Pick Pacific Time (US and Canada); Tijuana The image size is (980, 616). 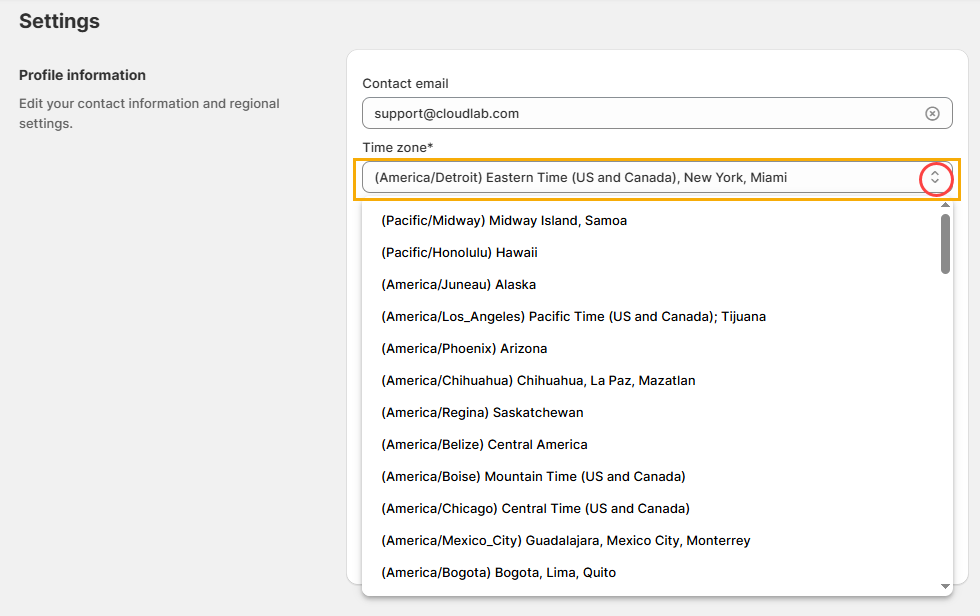point(573,317)
